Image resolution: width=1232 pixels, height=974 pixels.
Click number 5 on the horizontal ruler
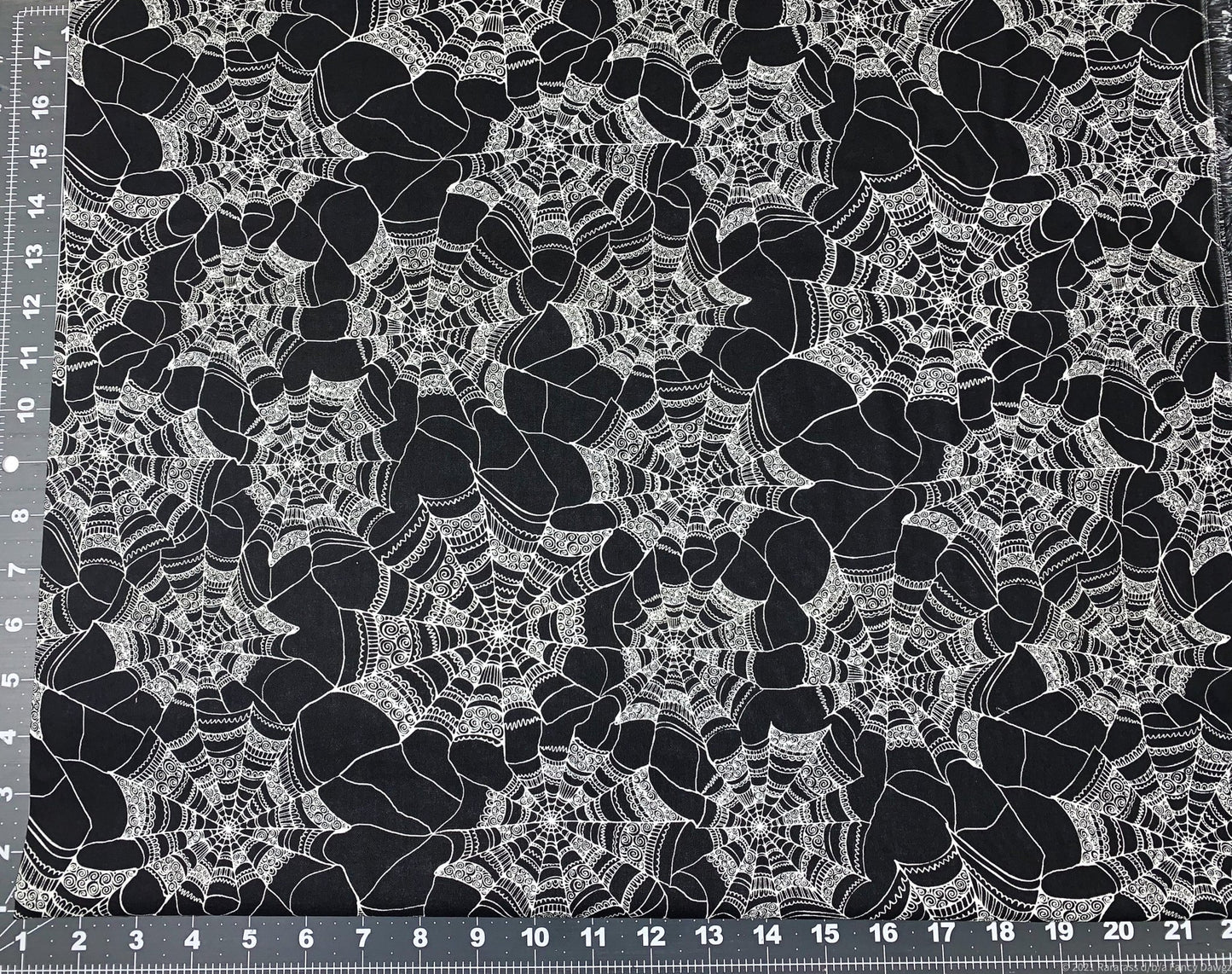pos(250,941)
